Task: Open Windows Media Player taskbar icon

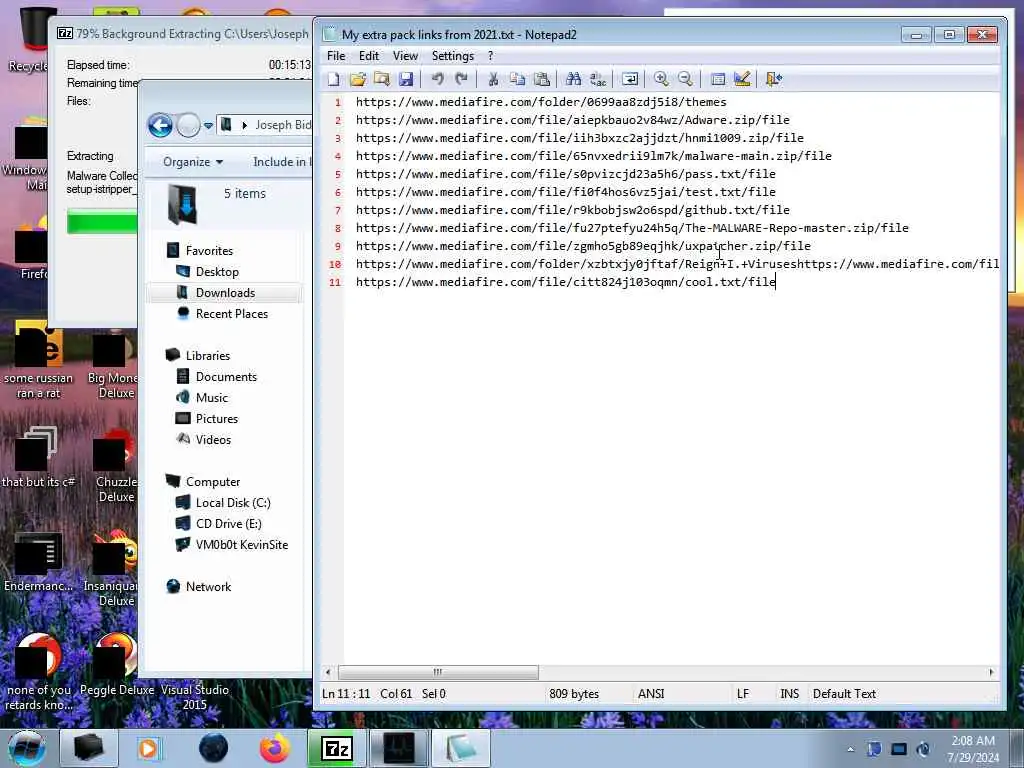Action: 149,748
